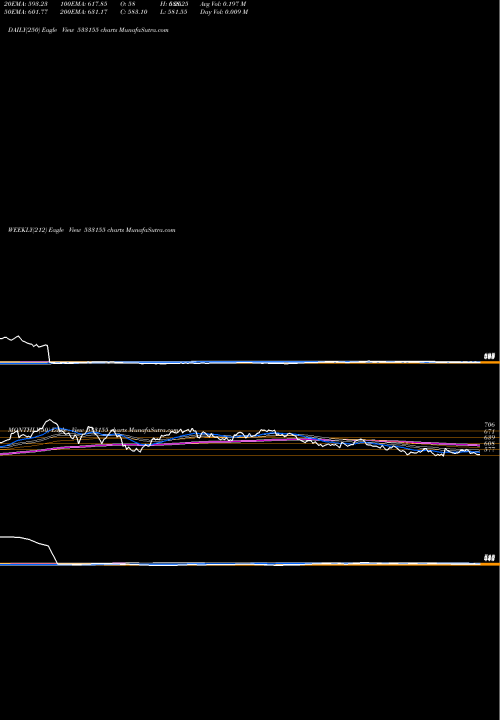Click the MONTHLY Eagle View chart title
This screenshot has width=500, height=720.
click(x=93, y=430)
